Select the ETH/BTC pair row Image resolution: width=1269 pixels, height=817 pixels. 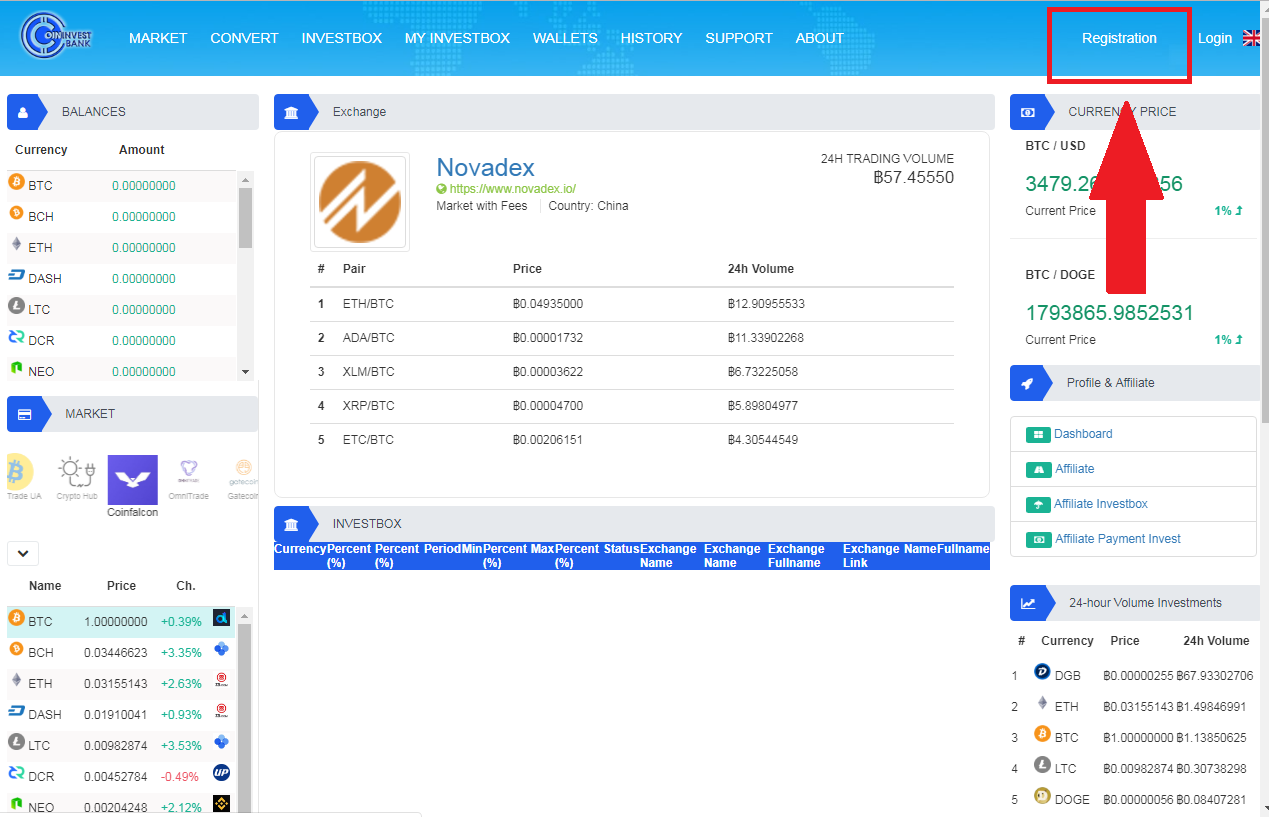[x=632, y=304]
